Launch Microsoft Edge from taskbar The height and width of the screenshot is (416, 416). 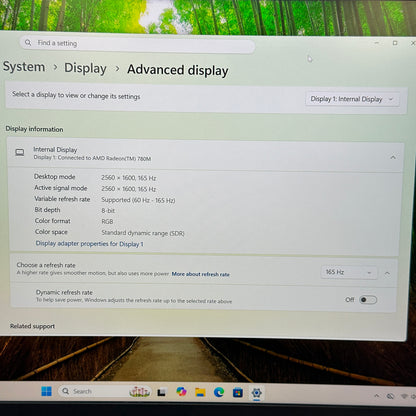(x=219, y=392)
